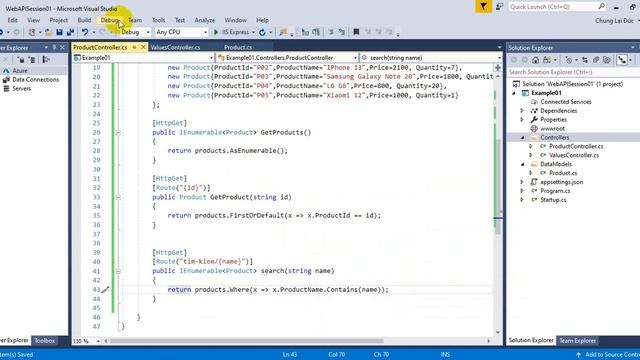
Task: Select appsettings.json in Solution Explorer
Action: [561, 182]
